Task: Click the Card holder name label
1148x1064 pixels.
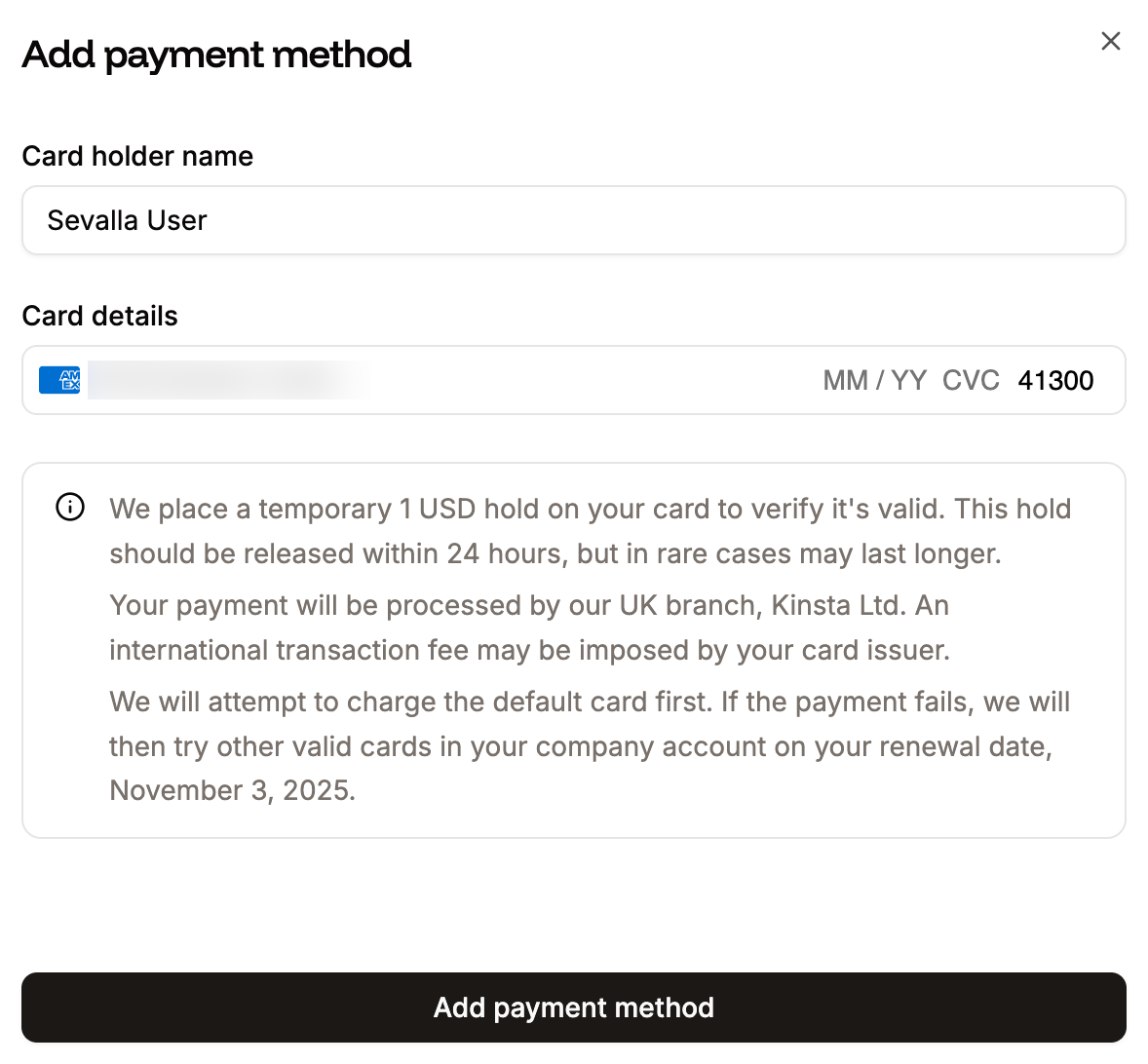Action: tap(137, 156)
